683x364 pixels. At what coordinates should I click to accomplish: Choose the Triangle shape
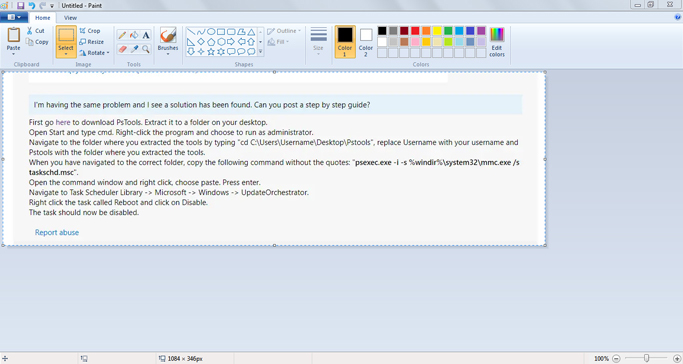tap(251, 32)
